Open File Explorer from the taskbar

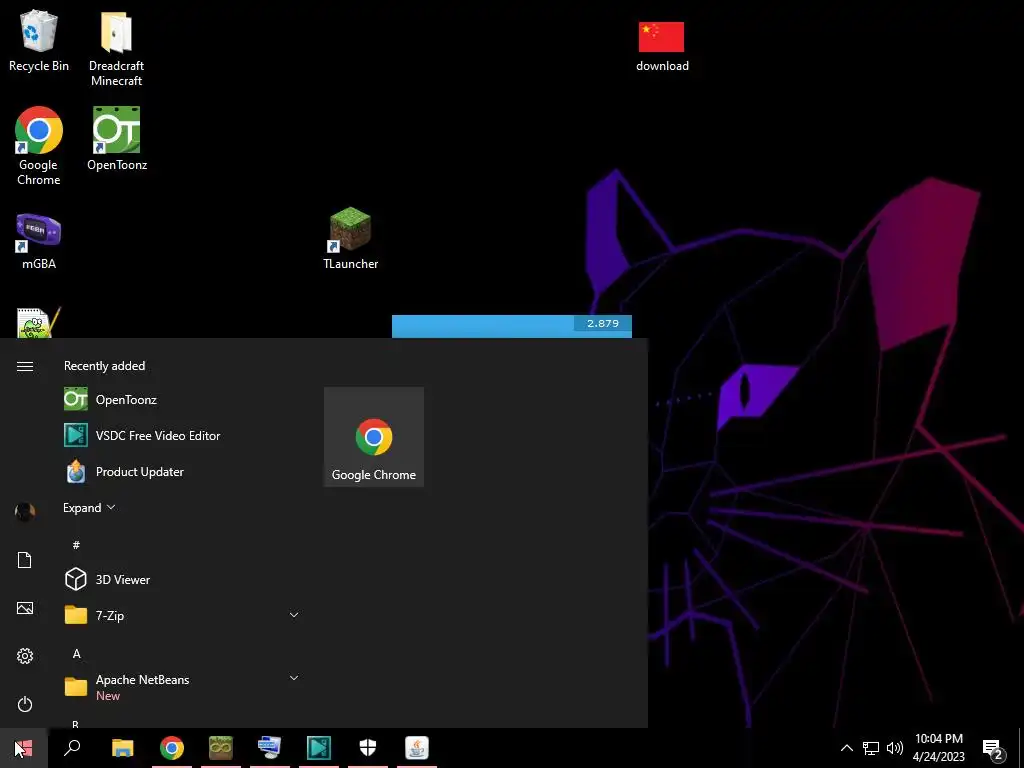[122, 748]
